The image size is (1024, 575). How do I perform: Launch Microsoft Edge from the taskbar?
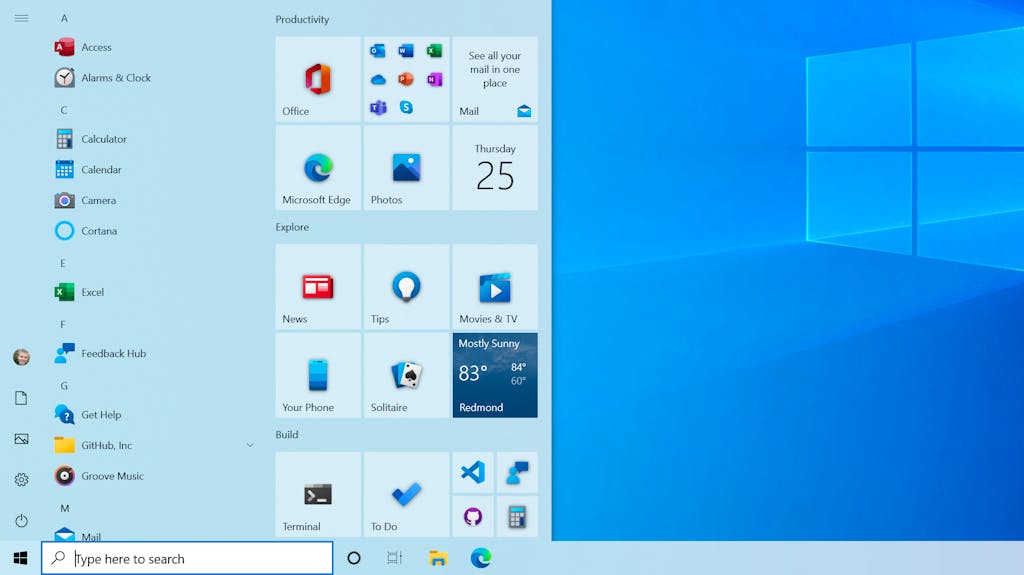click(x=481, y=558)
